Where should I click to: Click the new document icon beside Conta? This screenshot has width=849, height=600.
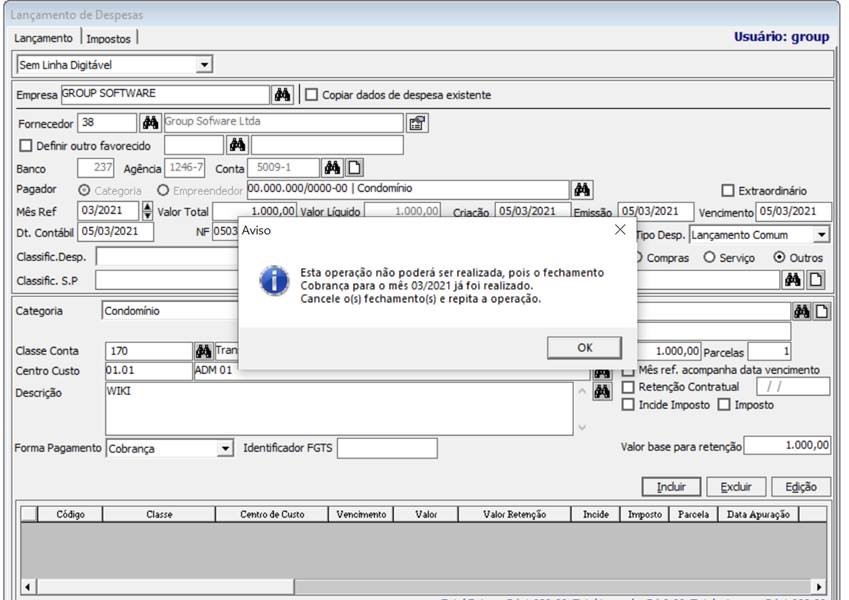354,167
